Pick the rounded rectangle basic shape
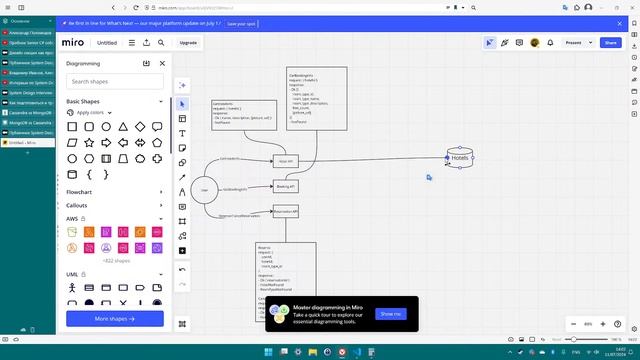 (x=89, y=127)
